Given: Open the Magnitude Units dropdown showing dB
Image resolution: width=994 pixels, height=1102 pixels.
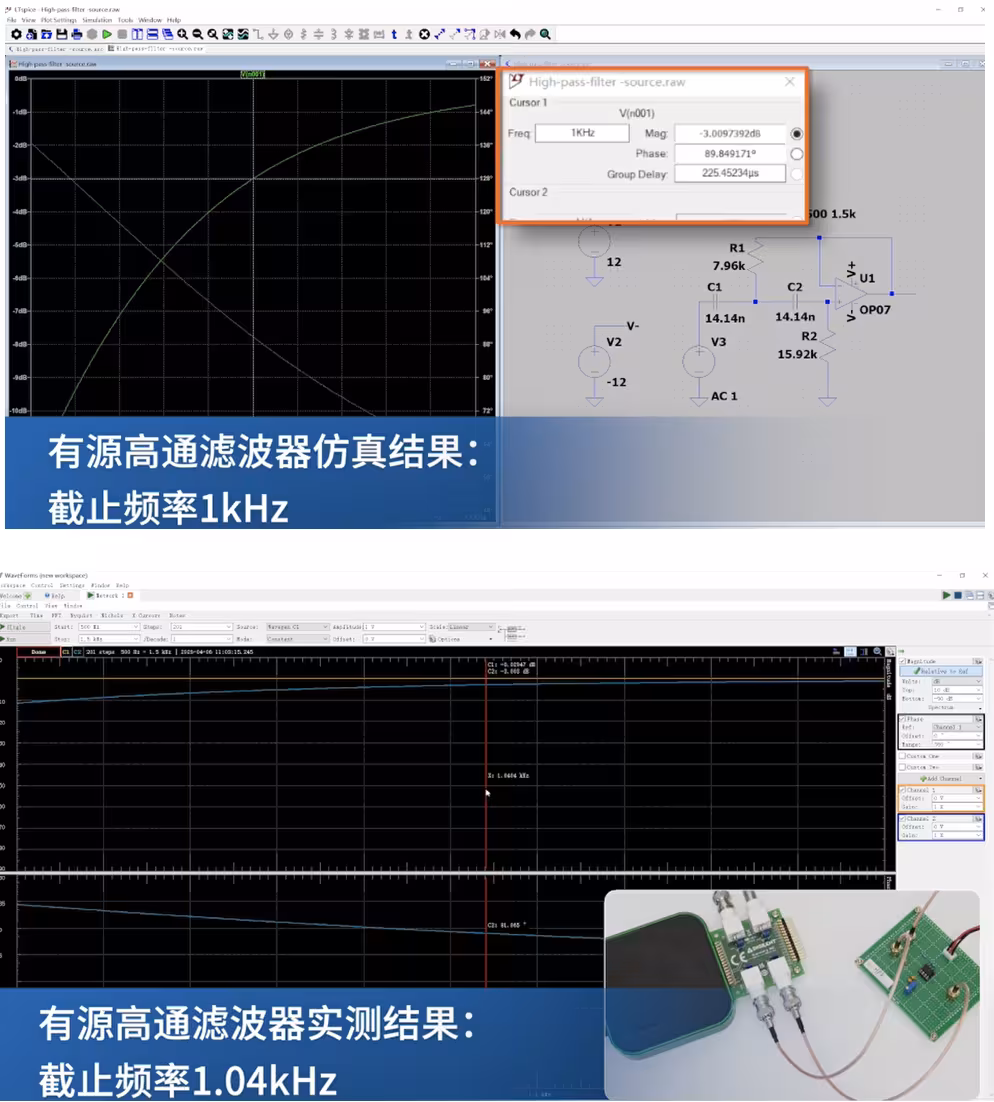Looking at the screenshot, I should [957, 682].
